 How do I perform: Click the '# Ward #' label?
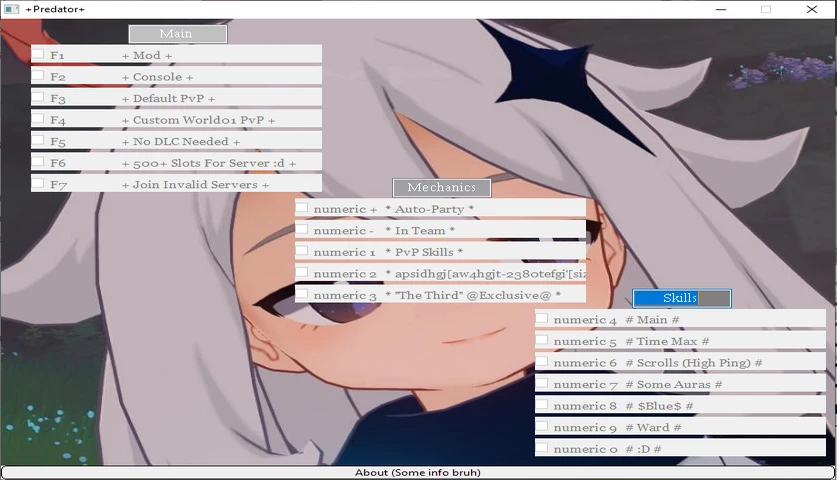(653, 427)
